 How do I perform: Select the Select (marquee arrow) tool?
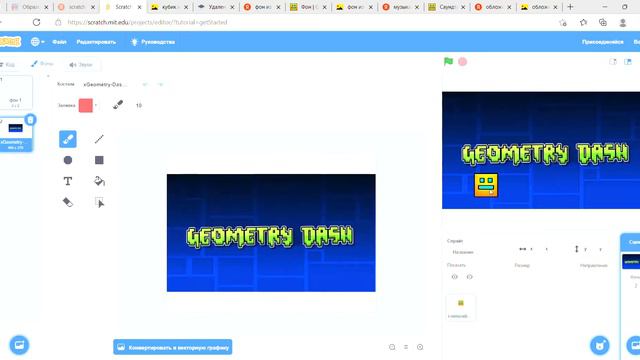click(99, 202)
